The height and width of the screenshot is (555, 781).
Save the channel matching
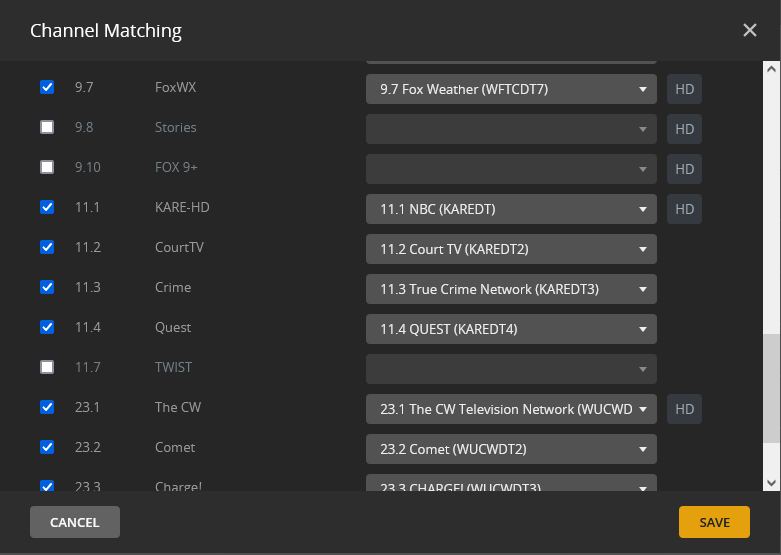coord(714,522)
